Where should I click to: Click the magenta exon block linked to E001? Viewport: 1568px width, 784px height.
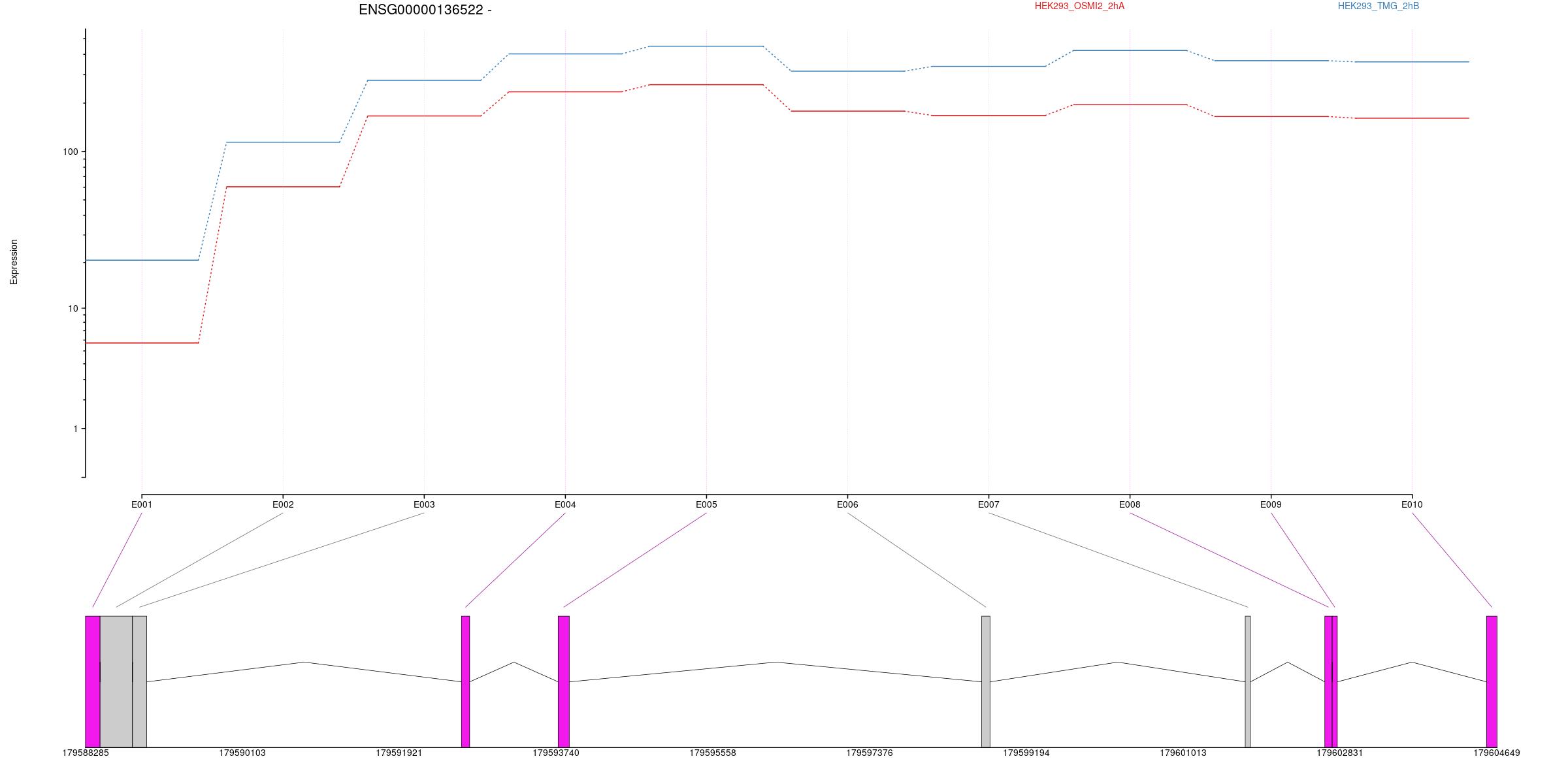pos(93,681)
